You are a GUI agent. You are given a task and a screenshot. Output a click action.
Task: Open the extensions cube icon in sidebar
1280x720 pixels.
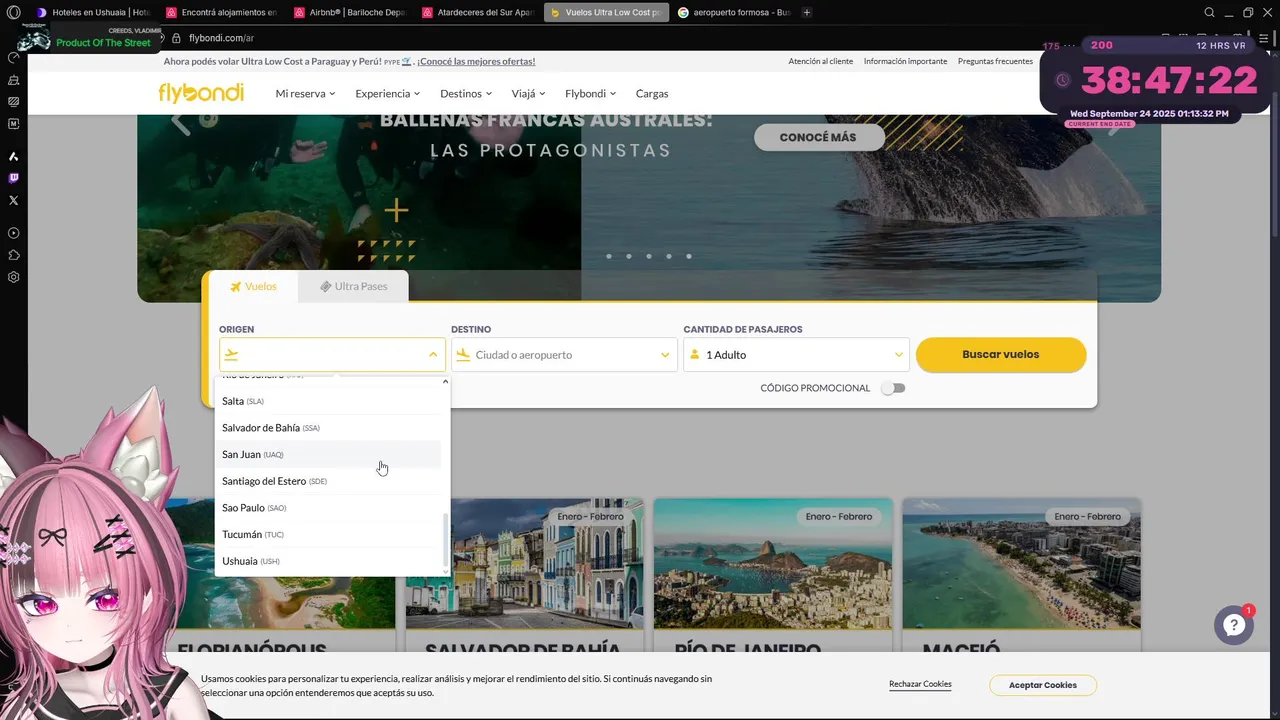pyautogui.click(x=13, y=255)
